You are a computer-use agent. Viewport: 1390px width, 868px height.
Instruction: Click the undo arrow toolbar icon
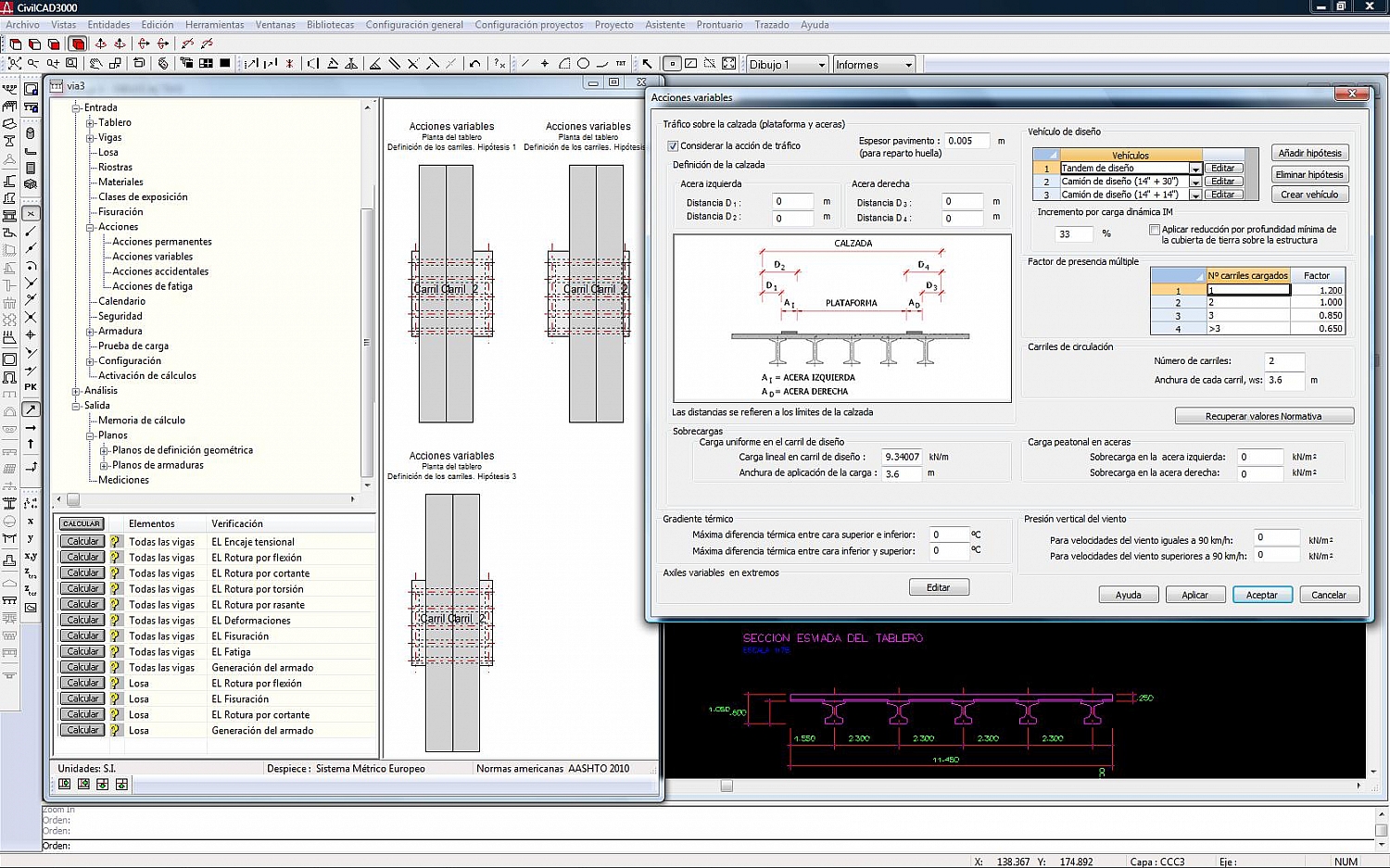click(474, 64)
